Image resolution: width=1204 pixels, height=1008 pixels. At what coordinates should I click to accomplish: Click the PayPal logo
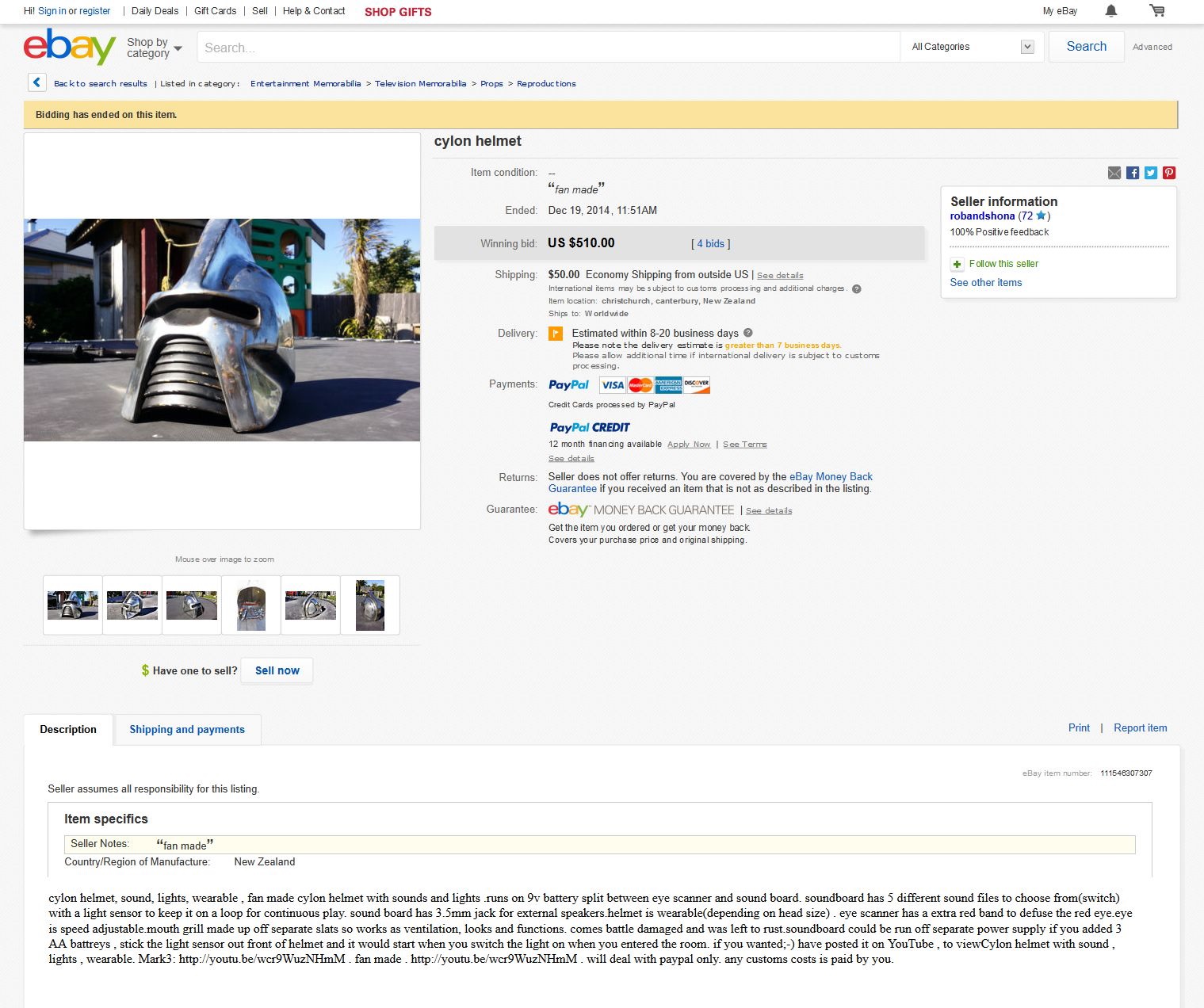[x=569, y=385]
